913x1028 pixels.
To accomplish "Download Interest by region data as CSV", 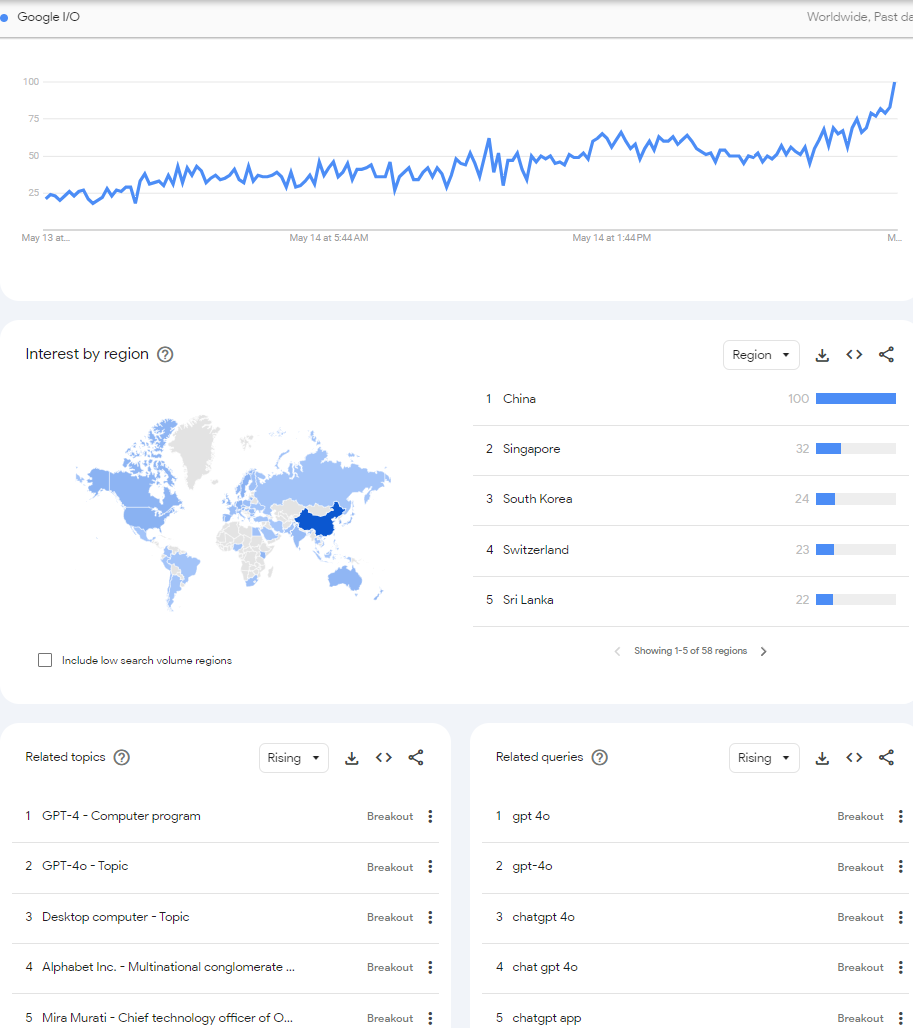I will coord(822,355).
